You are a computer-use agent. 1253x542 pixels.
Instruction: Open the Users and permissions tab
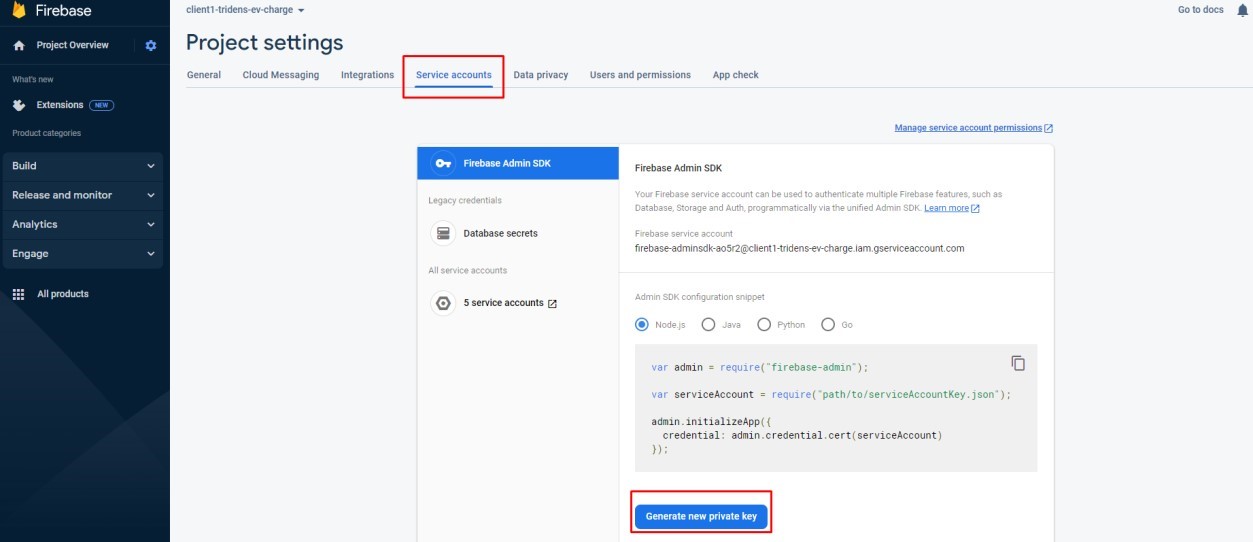click(640, 75)
